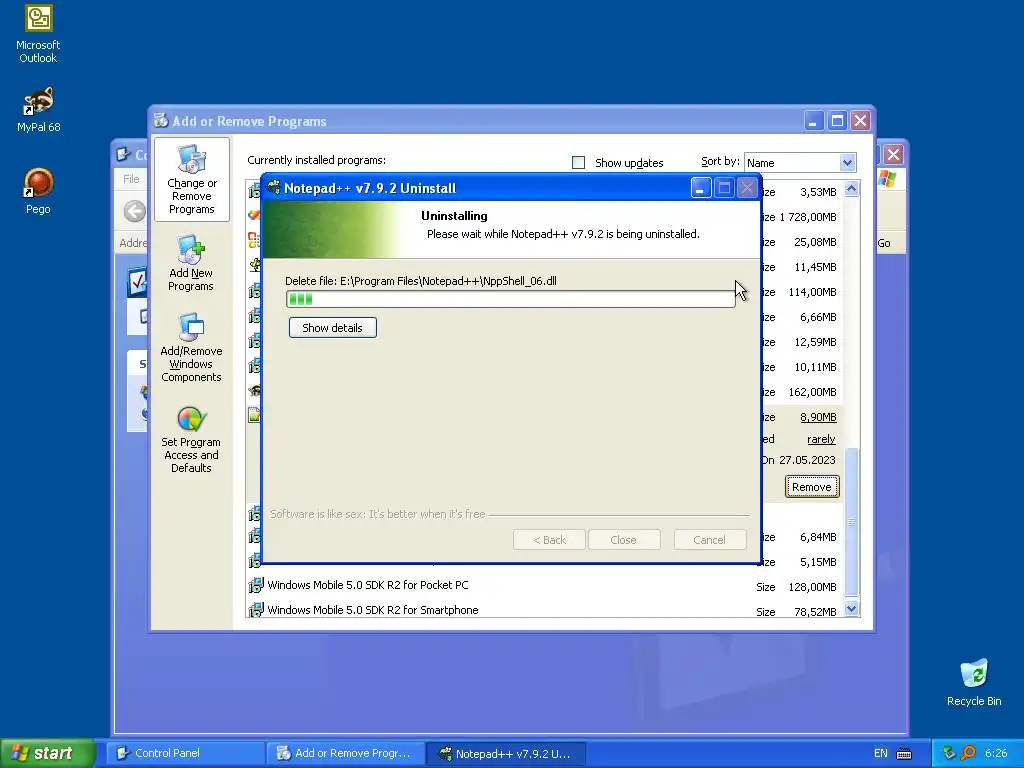Viewport: 1024px width, 768px height.
Task: Open File menu in Control Panel window
Action: [131, 179]
